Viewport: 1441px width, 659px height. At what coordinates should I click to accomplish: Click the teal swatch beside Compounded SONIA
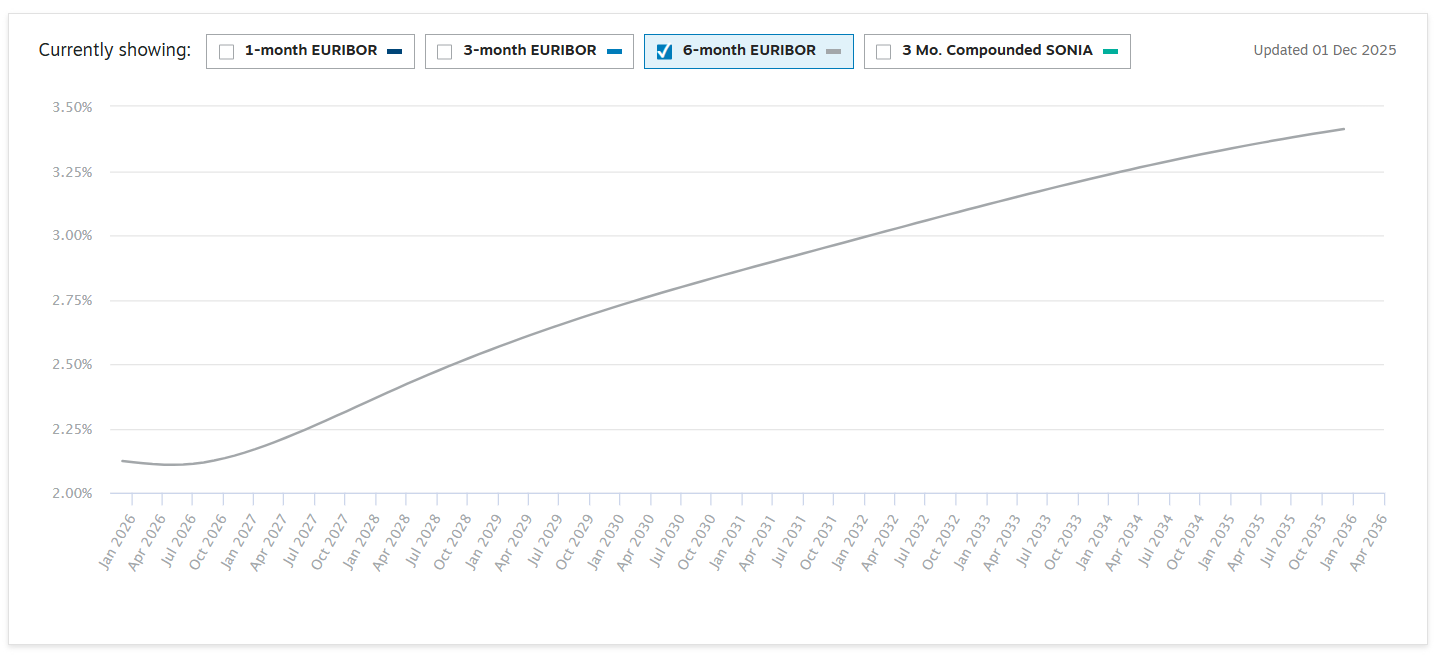1110,51
